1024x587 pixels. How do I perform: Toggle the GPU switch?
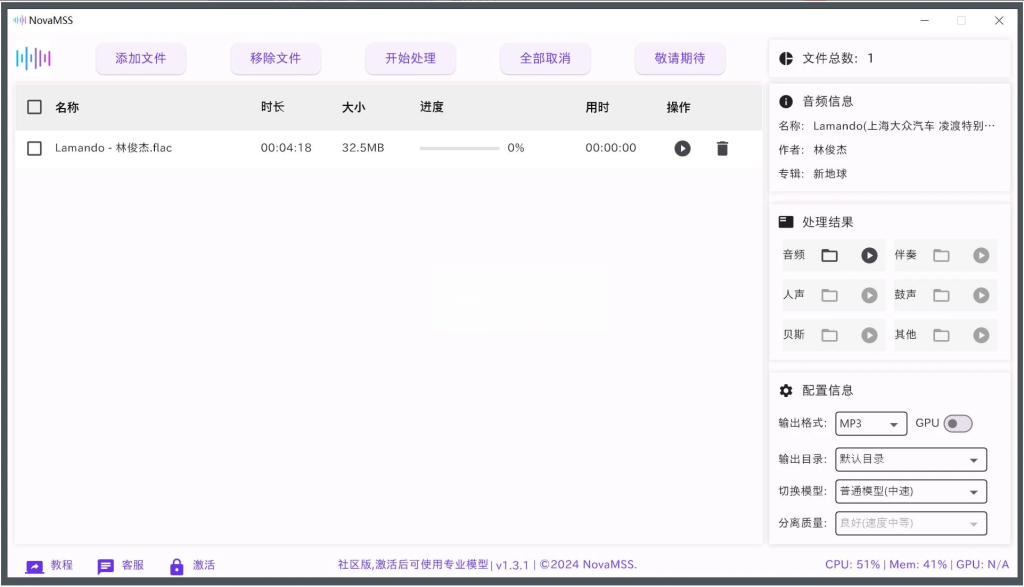coord(957,424)
